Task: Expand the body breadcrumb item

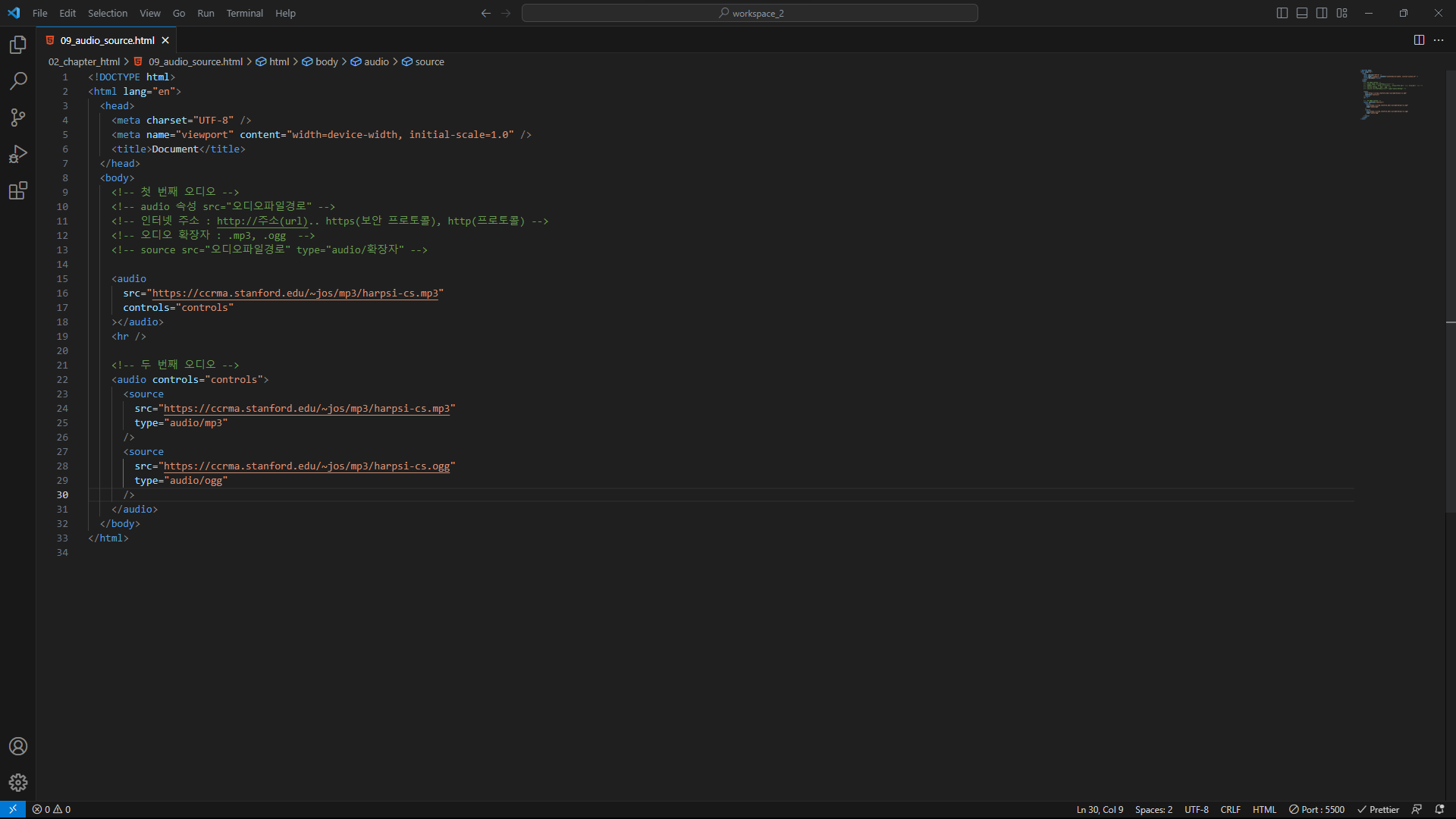Action: [x=327, y=62]
